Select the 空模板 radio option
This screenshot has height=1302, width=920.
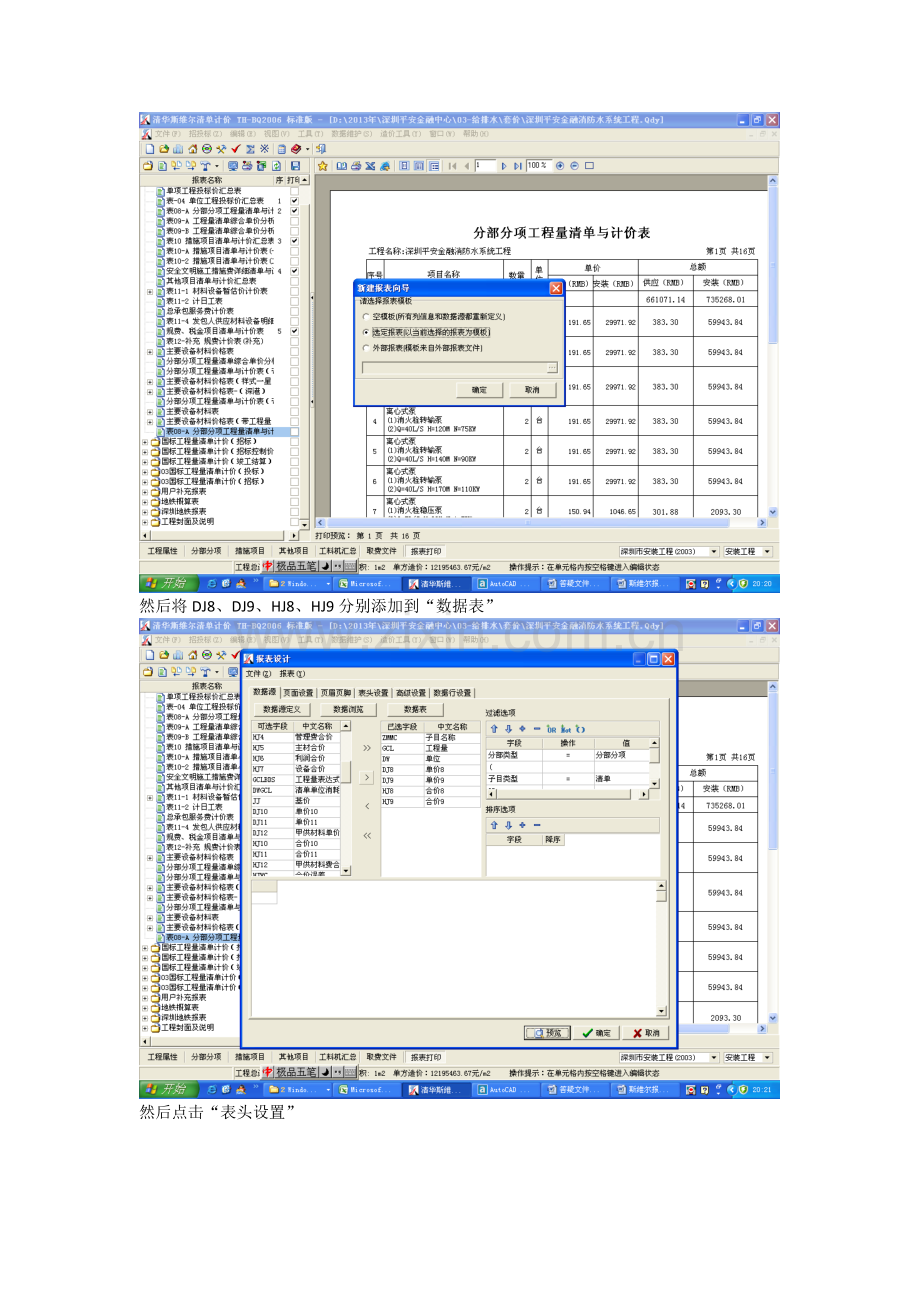[366, 316]
